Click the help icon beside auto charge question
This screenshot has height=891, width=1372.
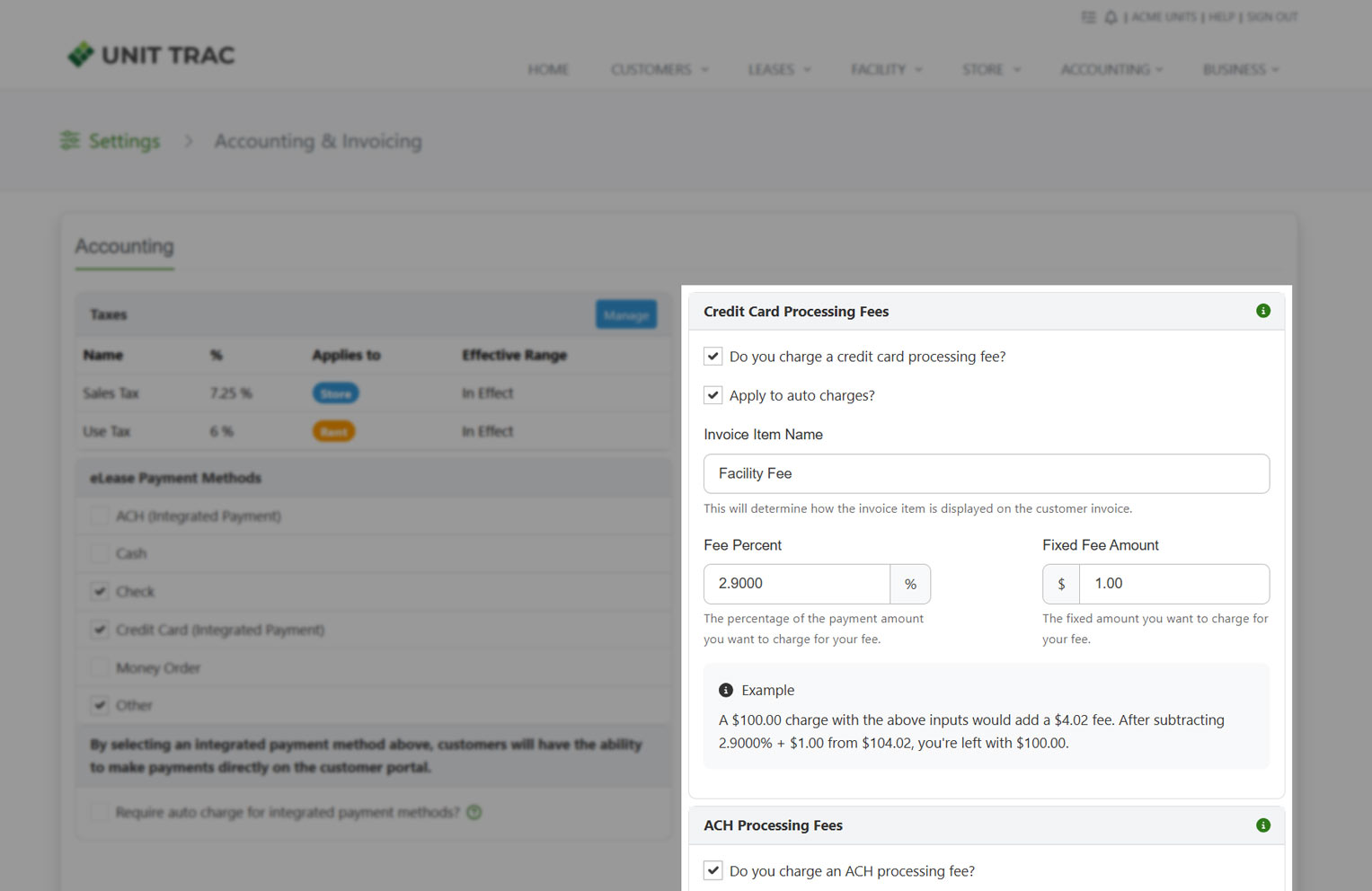click(x=474, y=811)
